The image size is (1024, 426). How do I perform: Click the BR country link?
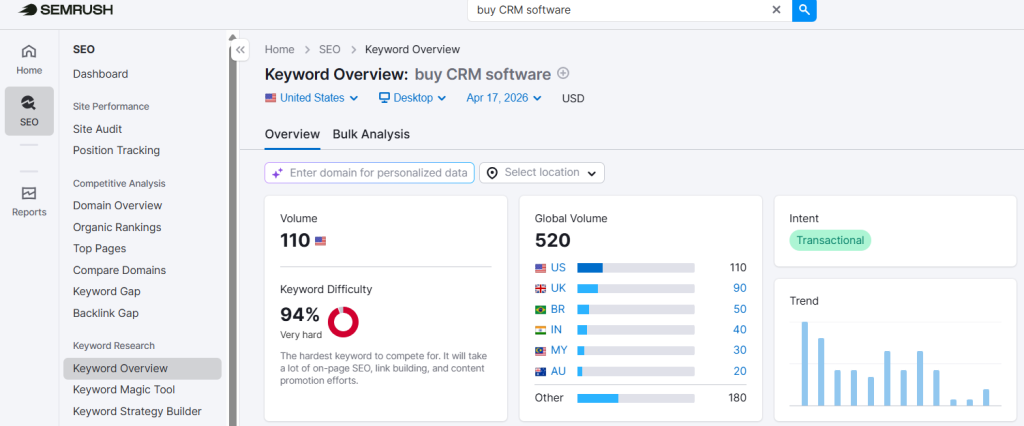tap(558, 309)
